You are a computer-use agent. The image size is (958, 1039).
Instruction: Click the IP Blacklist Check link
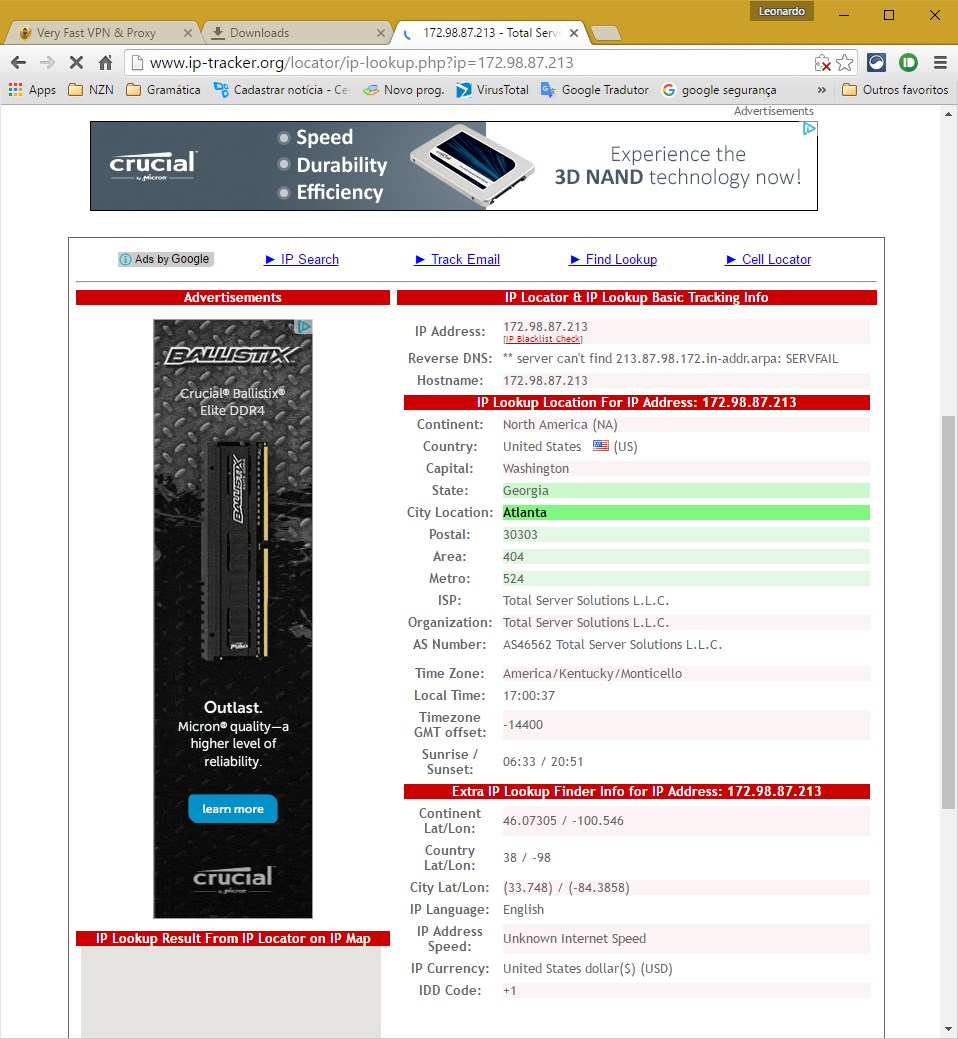tap(543, 339)
